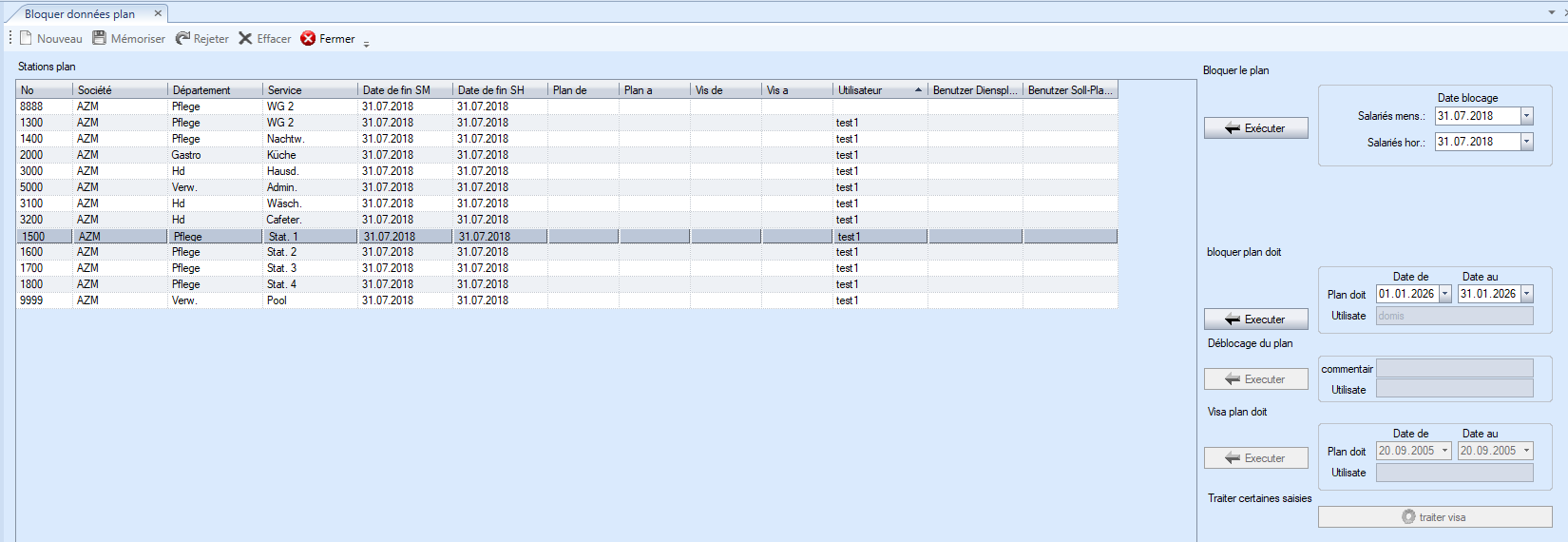Select row 1400 Nachtw. service cell
This screenshot has height=542, width=1568.
coord(311,139)
